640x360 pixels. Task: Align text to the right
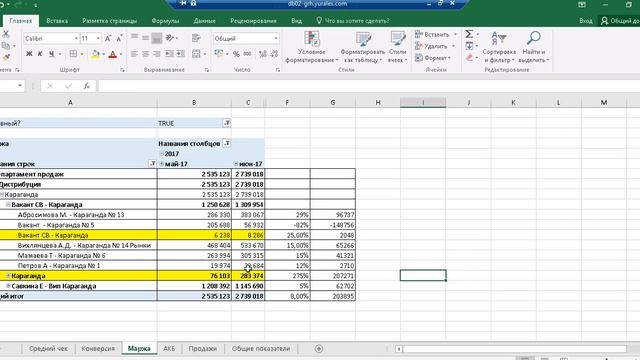[157, 54]
